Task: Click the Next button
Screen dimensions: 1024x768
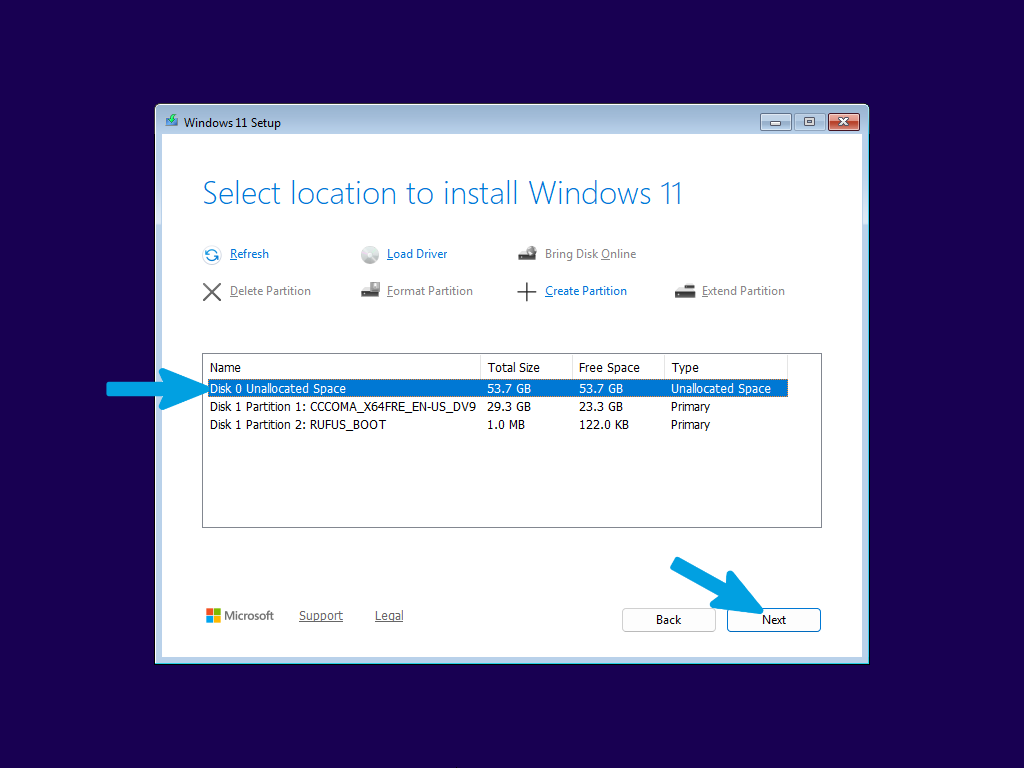Action: pyautogui.click(x=773, y=620)
